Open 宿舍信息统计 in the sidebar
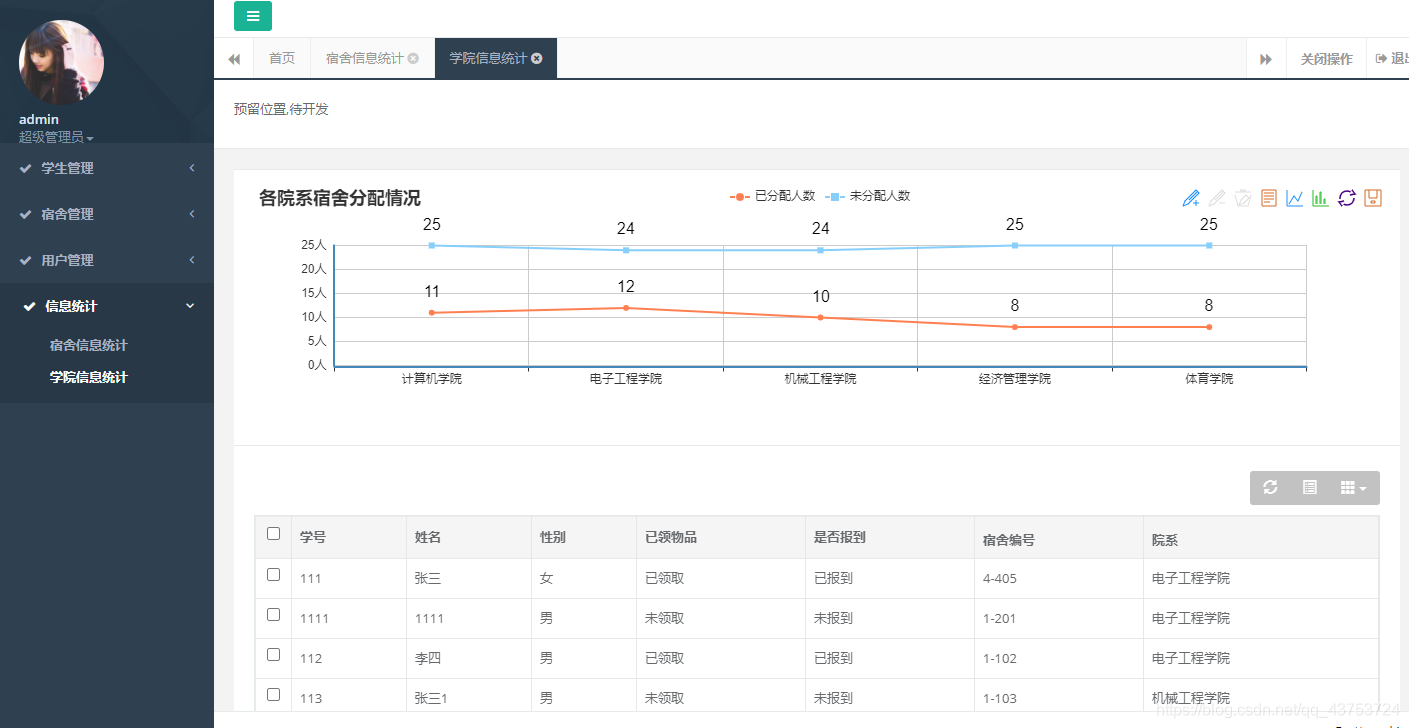Screen dimensions: 1409x728 (88, 345)
